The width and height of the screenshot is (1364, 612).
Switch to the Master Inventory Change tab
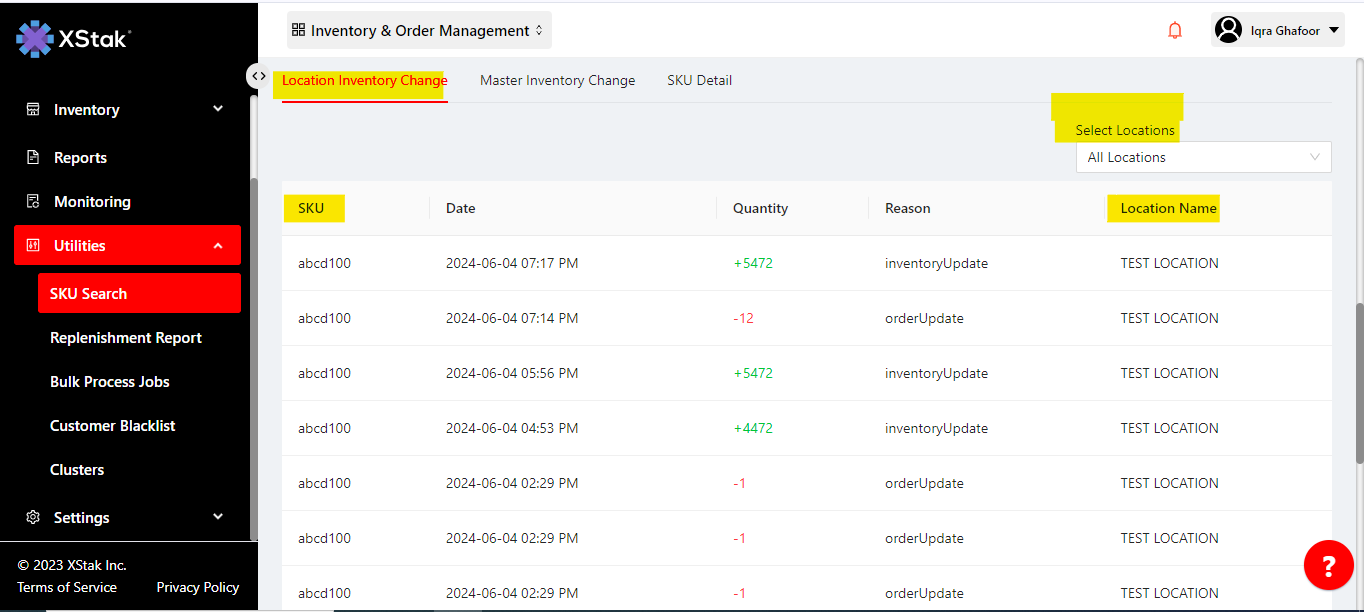(x=557, y=80)
